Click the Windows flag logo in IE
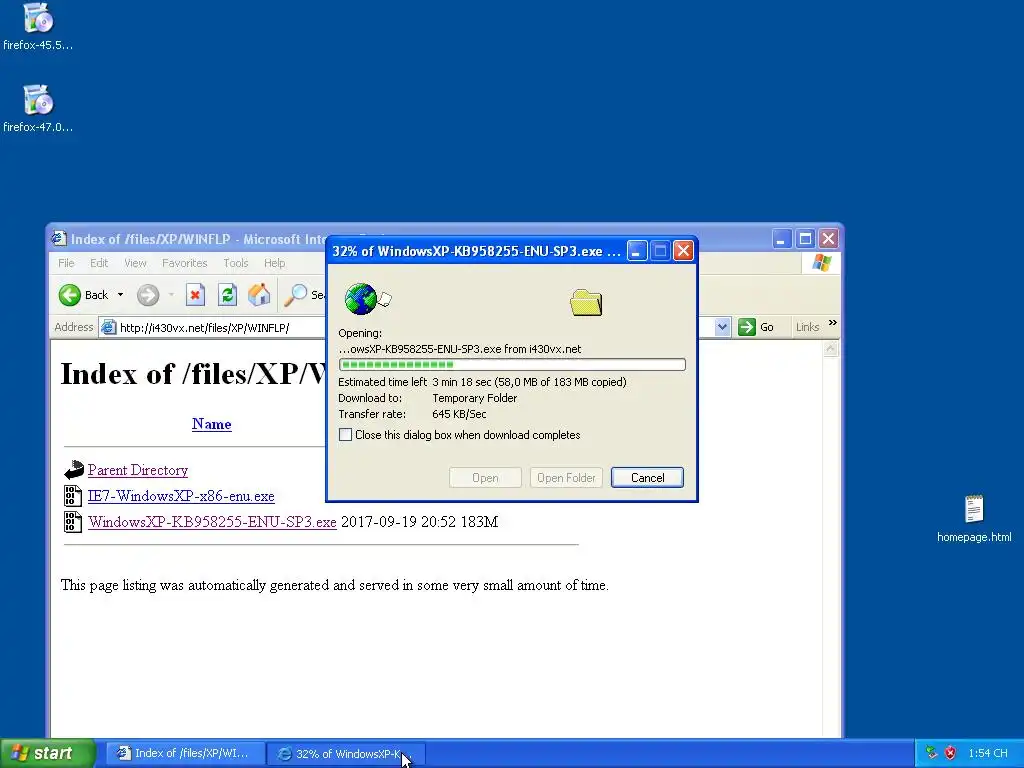This screenshot has width=1024, height=768. (x=822, y=263)
